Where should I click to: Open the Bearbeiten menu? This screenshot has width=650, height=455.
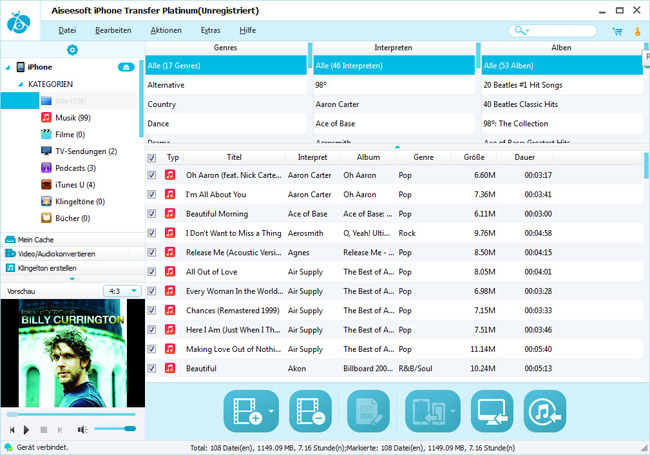pos(113,30)
